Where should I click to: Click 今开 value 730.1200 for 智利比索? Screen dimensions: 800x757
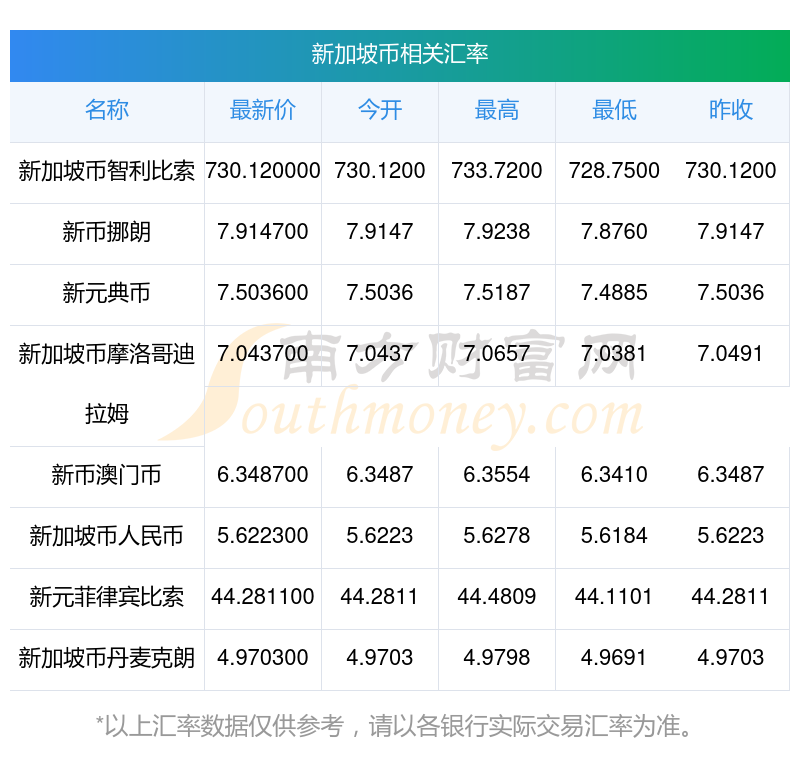pos(380,171)
